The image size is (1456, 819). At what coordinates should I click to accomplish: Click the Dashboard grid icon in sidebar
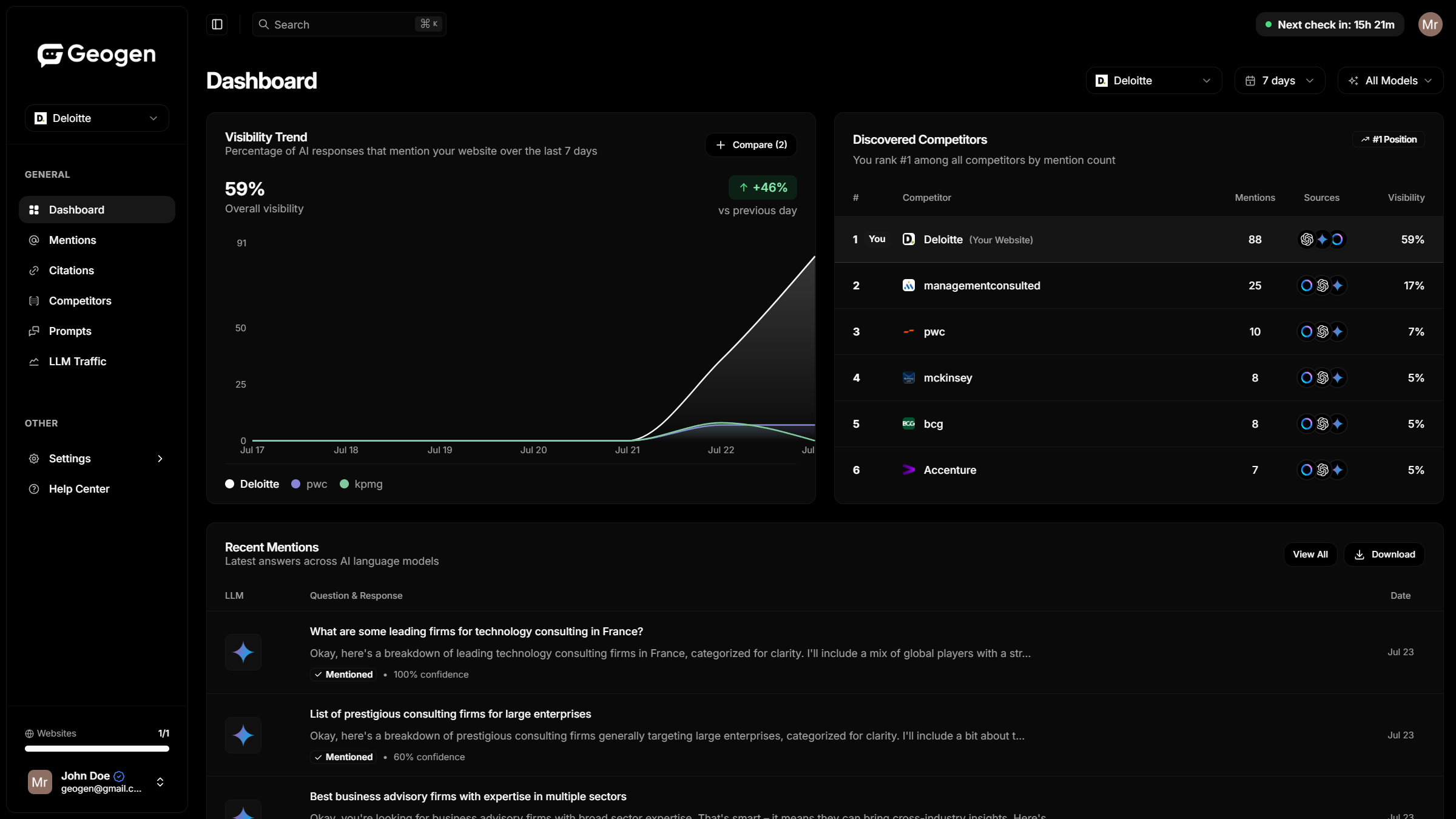[34, 210]
